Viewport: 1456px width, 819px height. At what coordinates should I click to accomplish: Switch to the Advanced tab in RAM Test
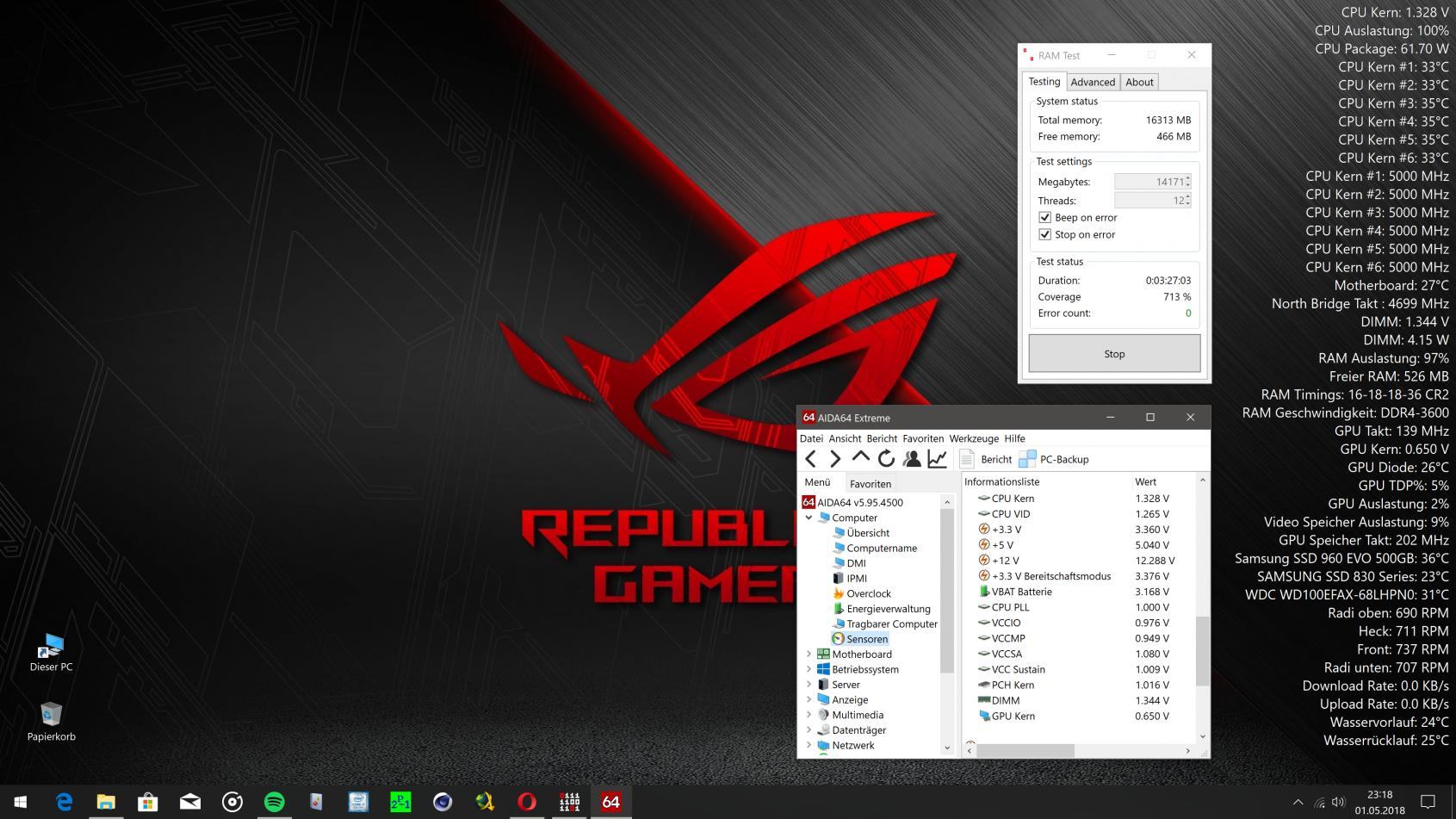(x=1093, y=82)
